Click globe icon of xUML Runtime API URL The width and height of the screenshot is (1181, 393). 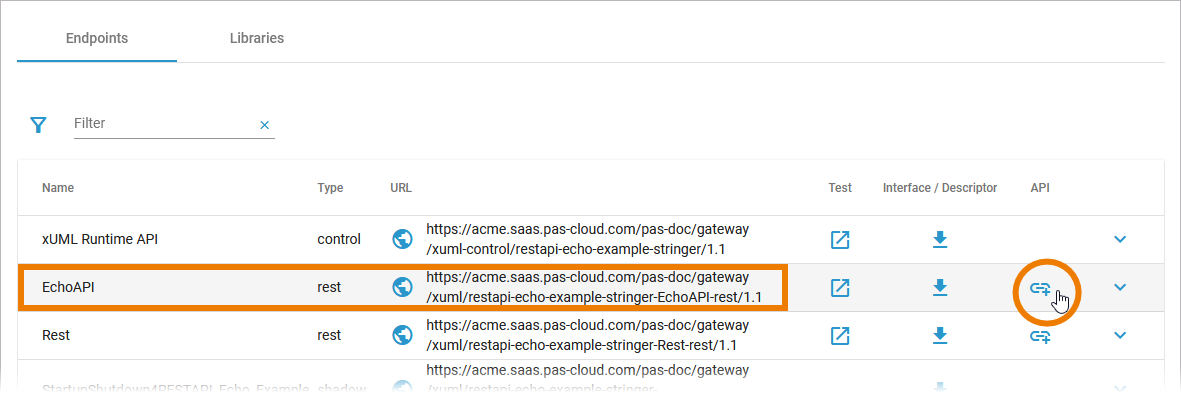pos(403,239)
